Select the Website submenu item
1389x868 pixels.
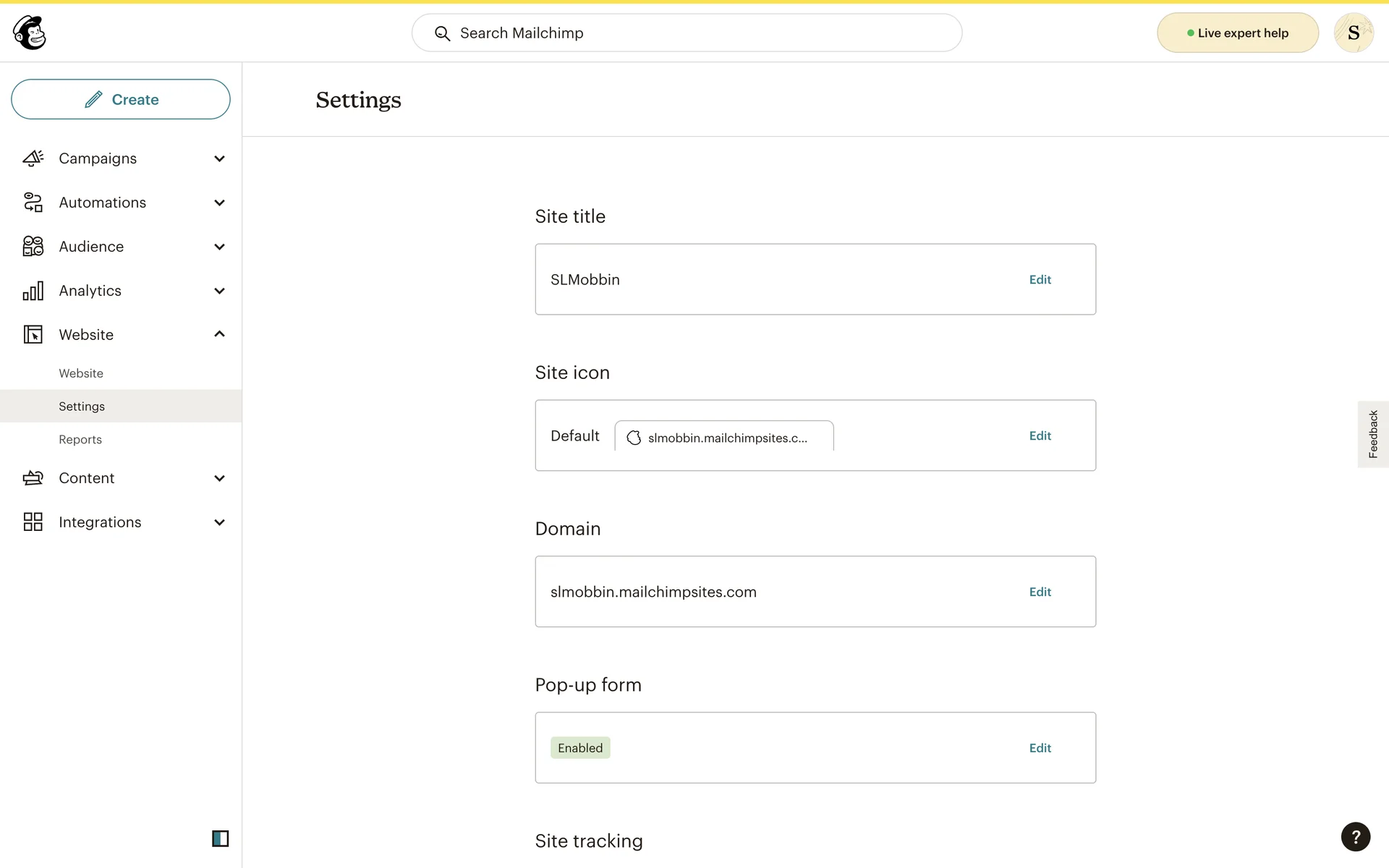tap(81, 373)
